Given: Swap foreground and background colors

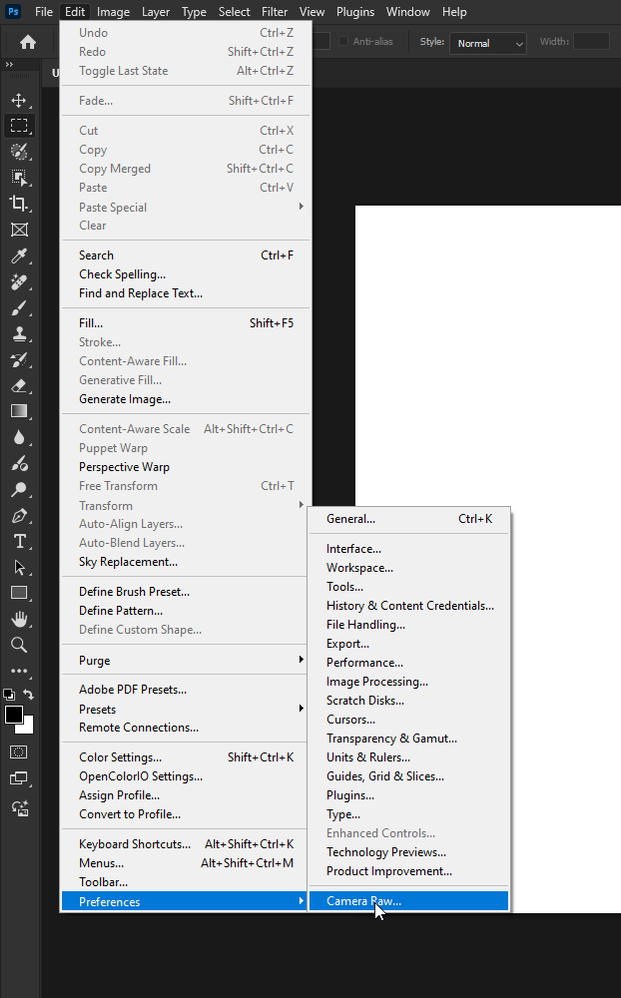Looking at the screenshot, I should tap(29, 694).
